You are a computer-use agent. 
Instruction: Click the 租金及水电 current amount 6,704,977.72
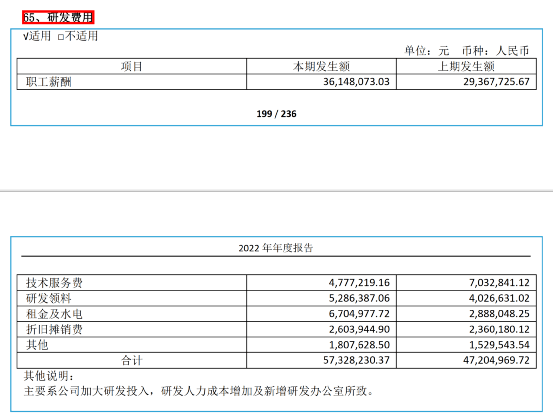coord(359,313)
